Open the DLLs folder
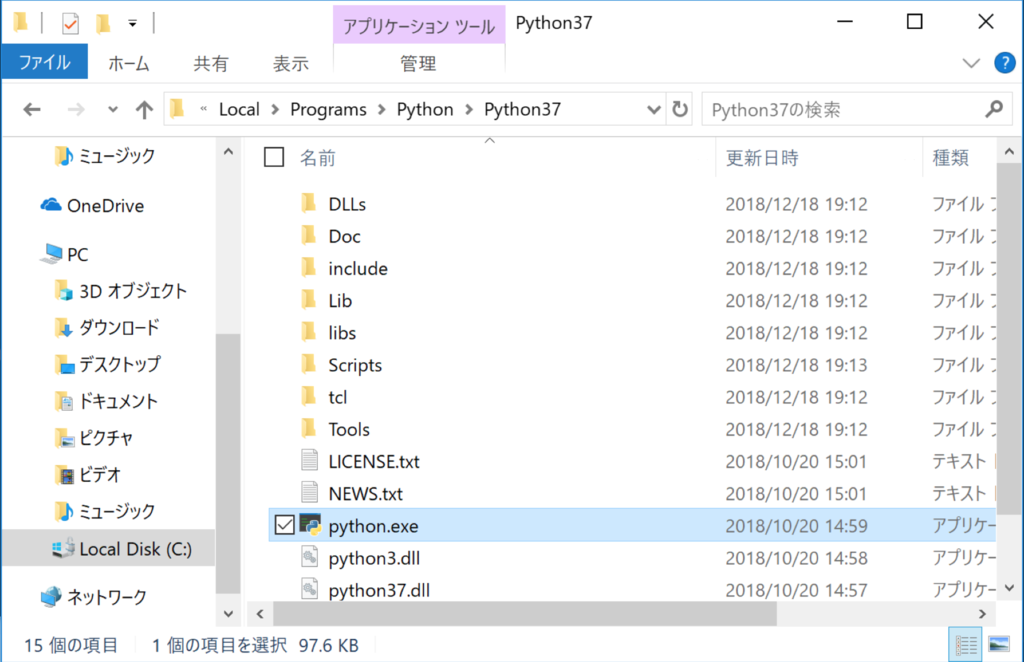This screenshot has width=1024, height=662. pos(345,204)
